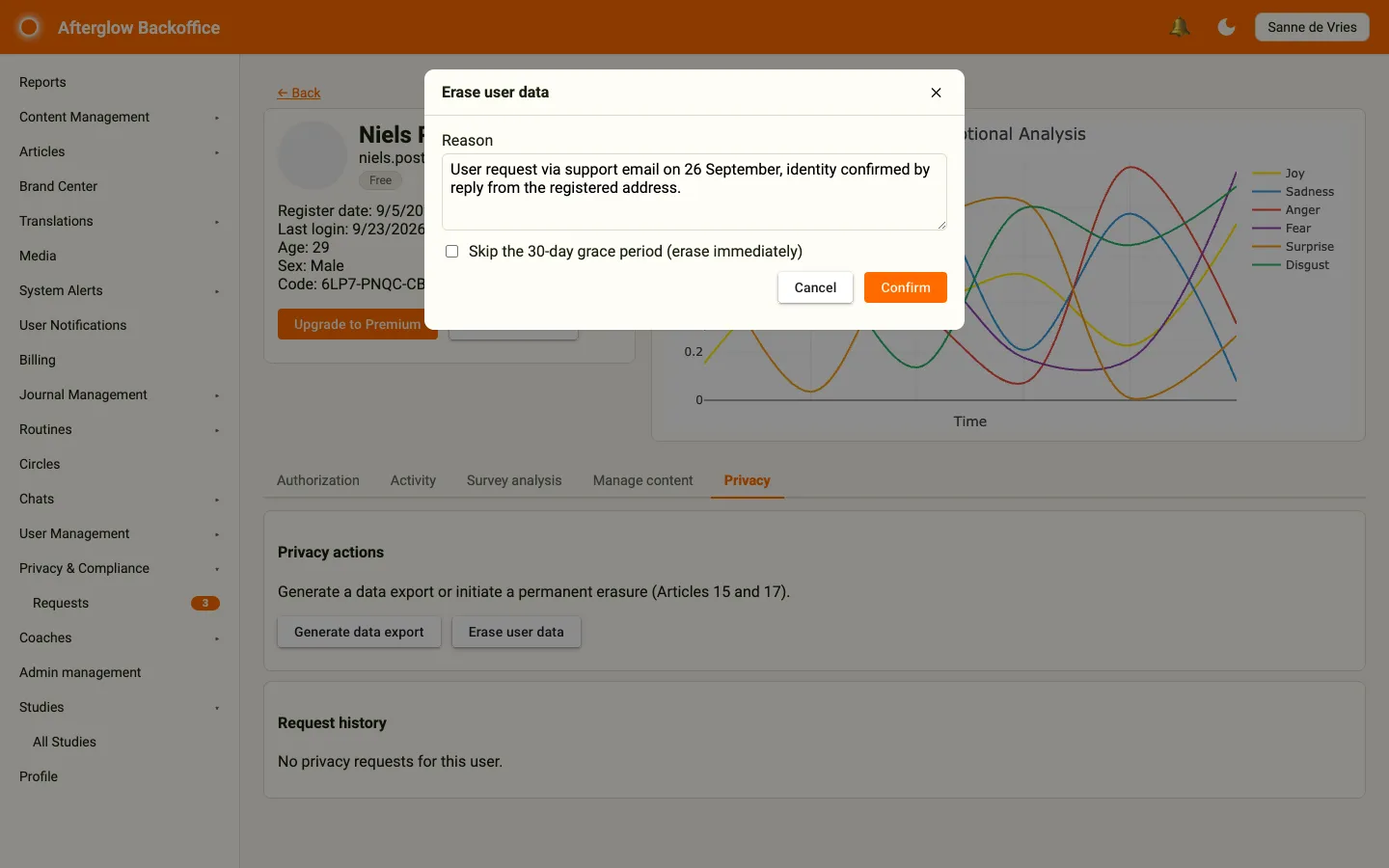Screen dimensions: 1389x868
Task: Switch to the Activity tab
Action: [x=413, y=480]
